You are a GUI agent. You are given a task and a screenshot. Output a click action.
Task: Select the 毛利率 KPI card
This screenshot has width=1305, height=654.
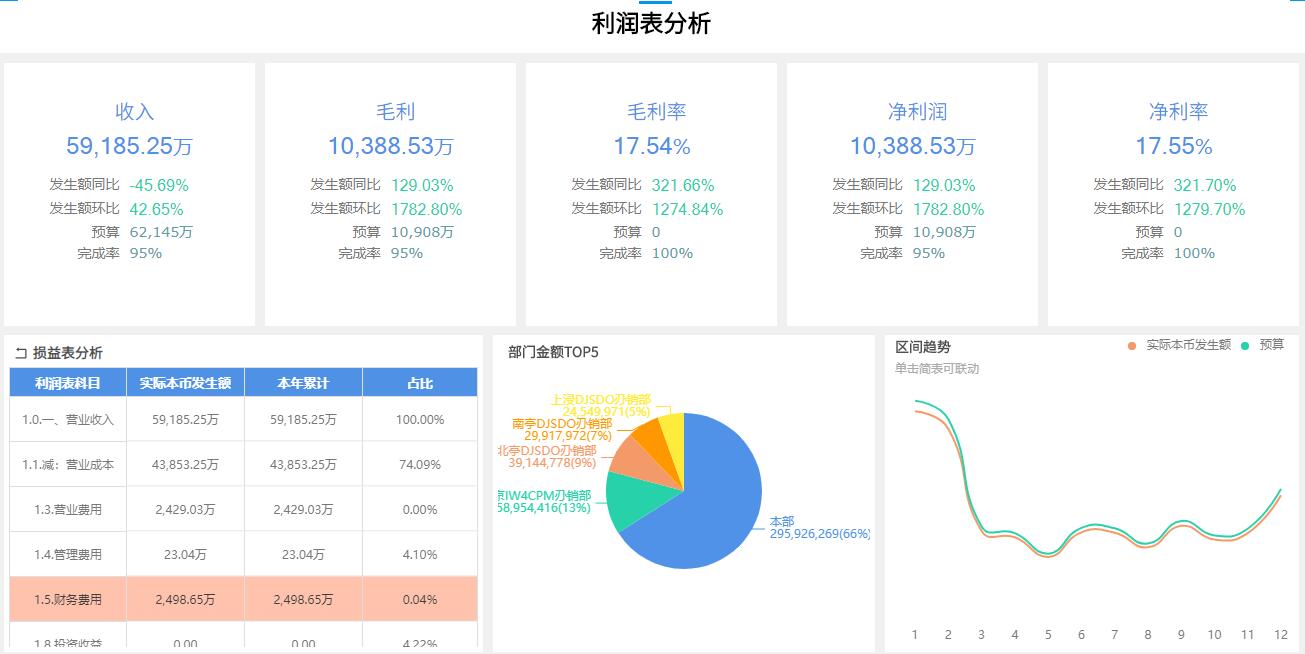pyautogui.click(x=650, y=192)
